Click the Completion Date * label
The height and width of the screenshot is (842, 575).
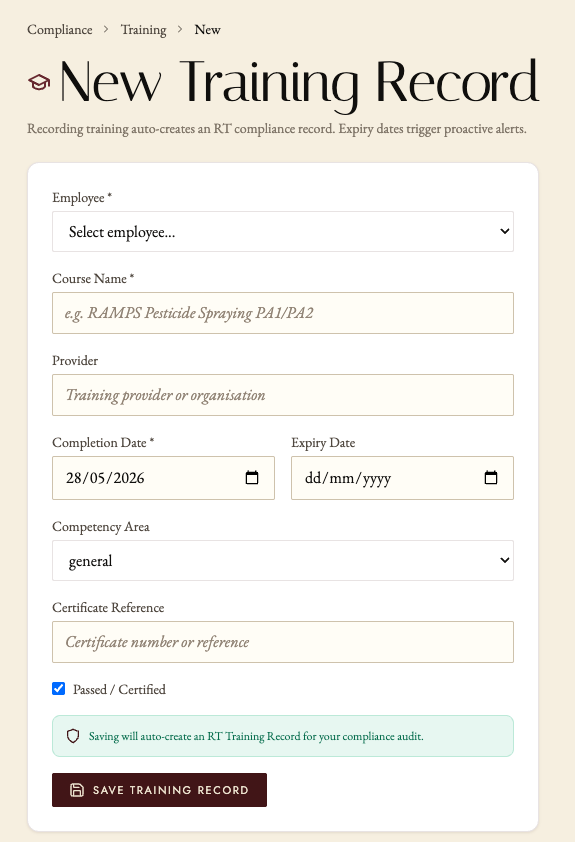103,443
